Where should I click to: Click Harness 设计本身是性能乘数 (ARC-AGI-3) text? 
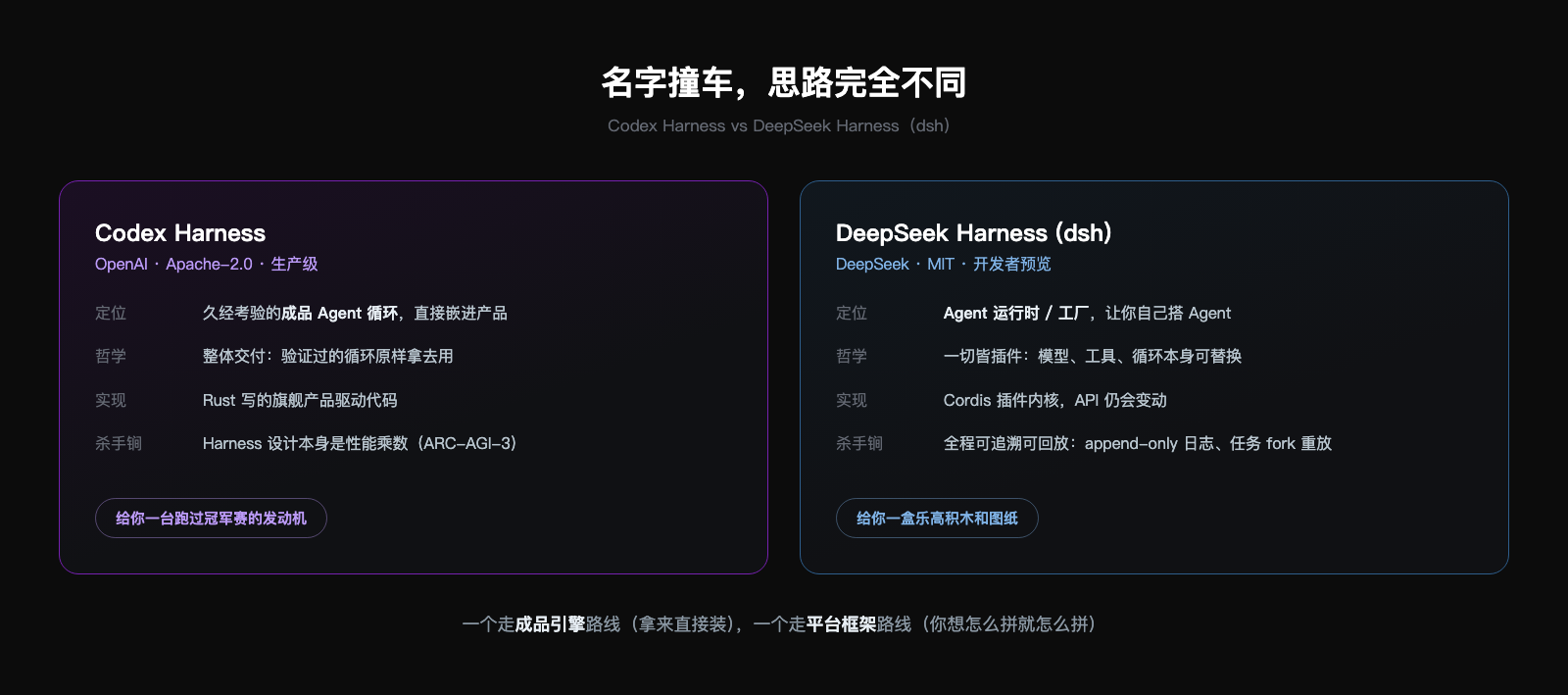click(x=360, y=443)
